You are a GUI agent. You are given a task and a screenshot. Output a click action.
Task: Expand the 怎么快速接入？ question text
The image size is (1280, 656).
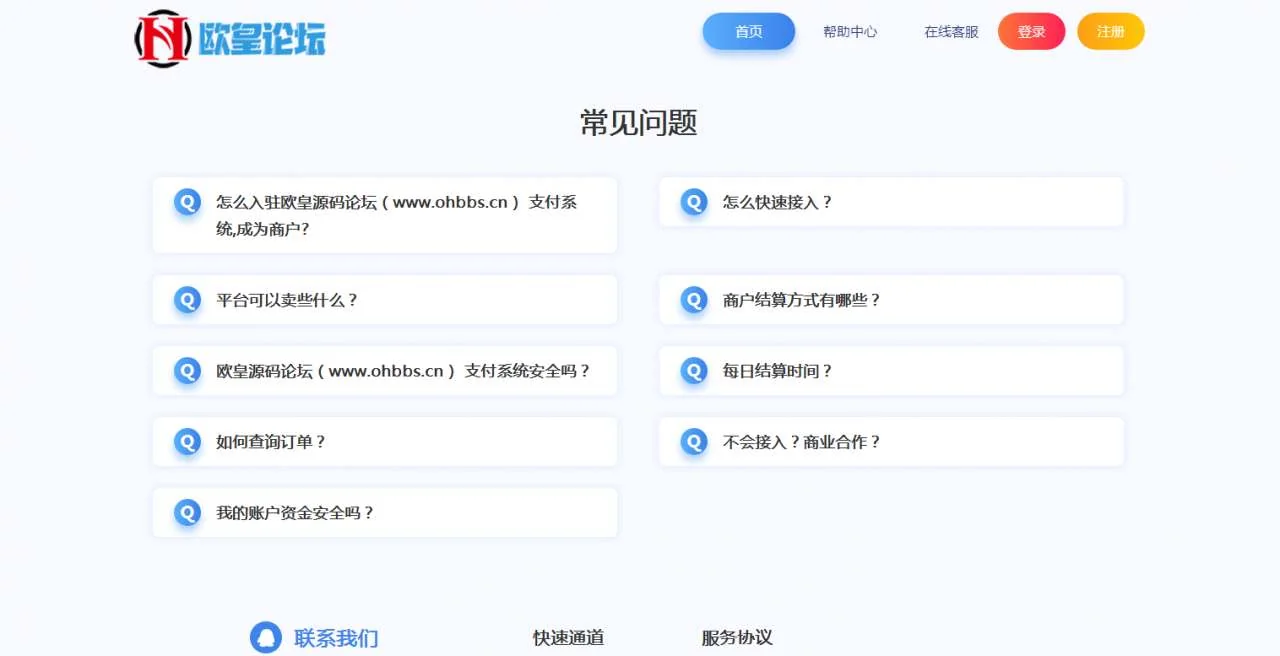pos(777,202)
